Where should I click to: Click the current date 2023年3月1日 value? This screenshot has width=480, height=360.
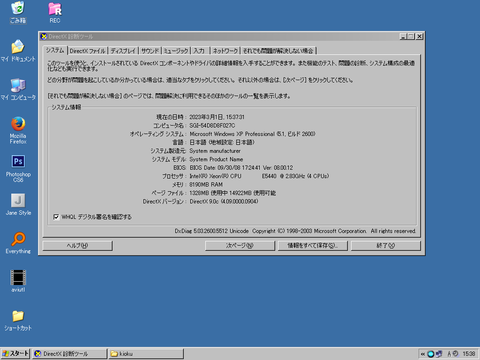[x=217, y=117]
